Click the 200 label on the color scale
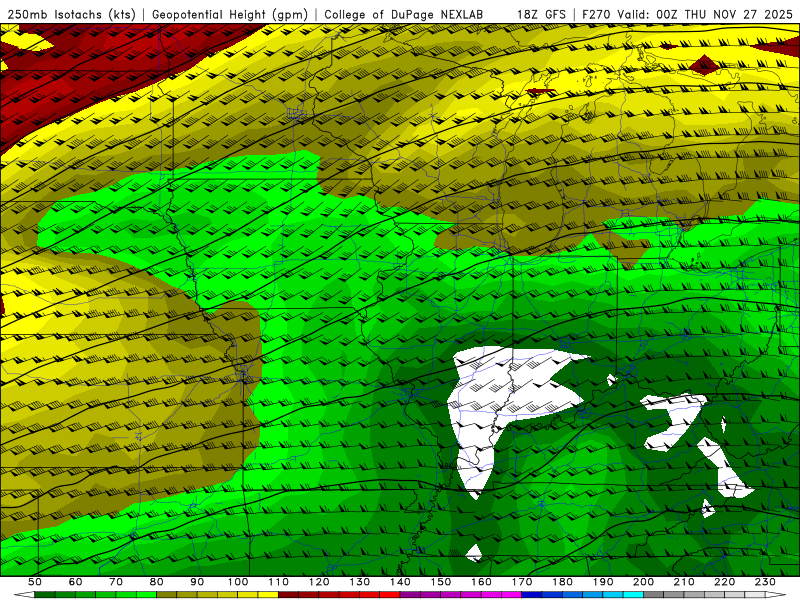Screen dimensions: 800x600 click(643, 582)
